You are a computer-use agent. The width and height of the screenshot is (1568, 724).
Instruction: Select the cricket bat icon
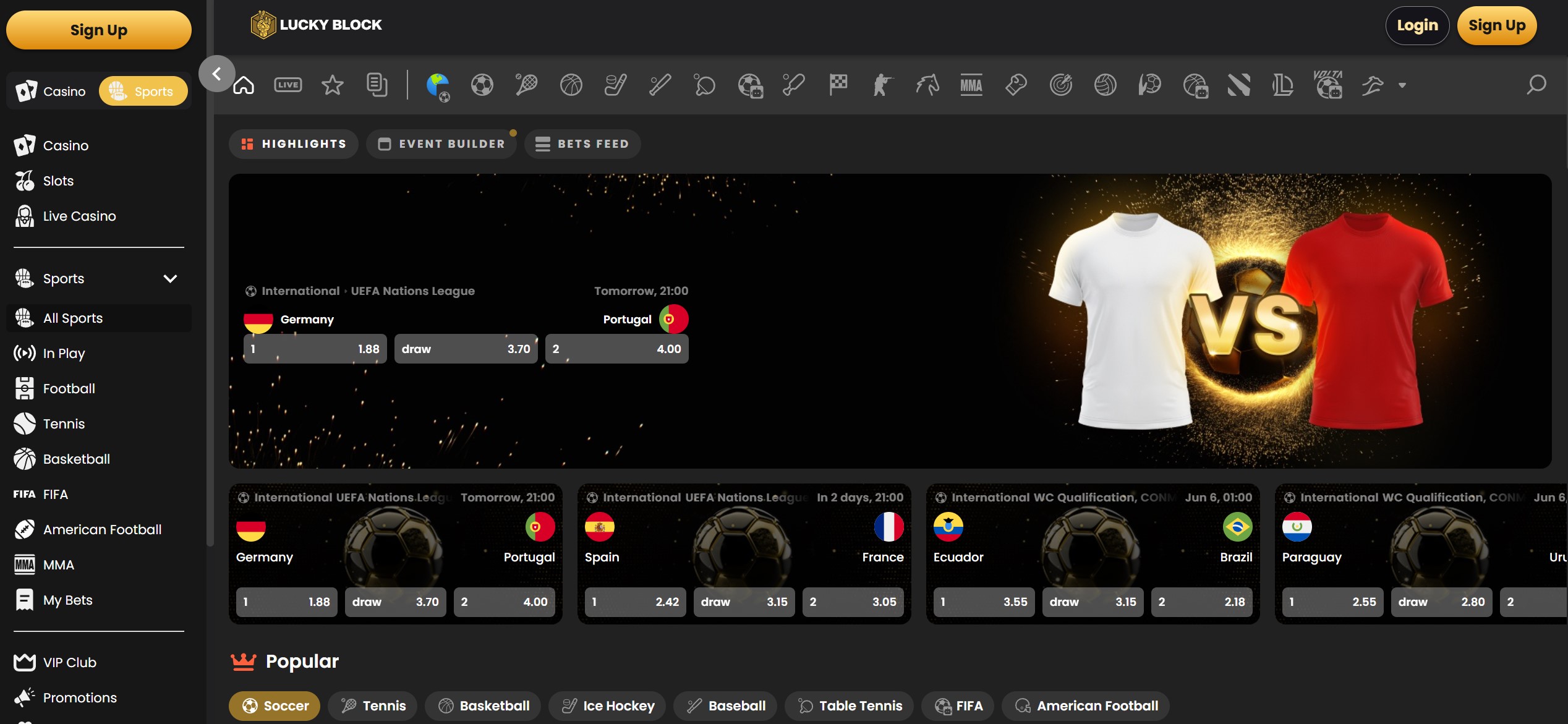tap(794, 85)
